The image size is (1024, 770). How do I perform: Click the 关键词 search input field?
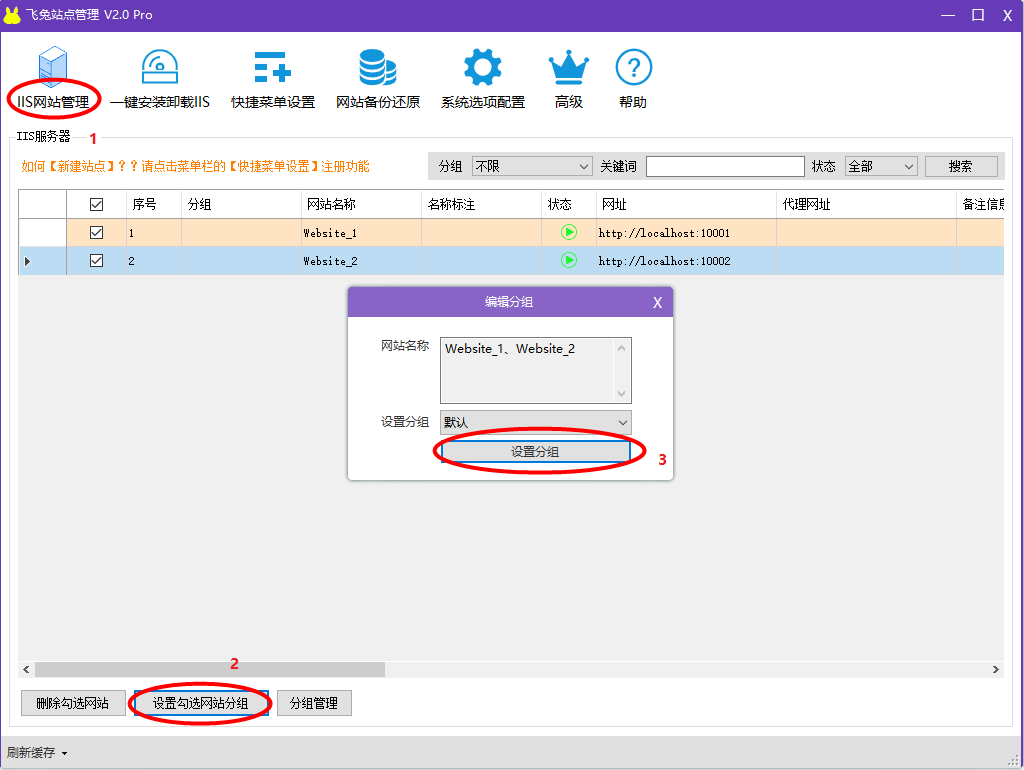tap(725, 166)
